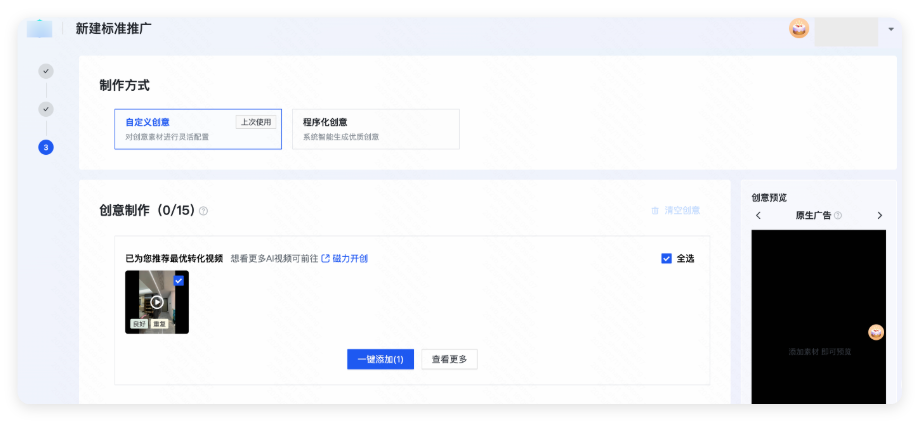The height and width of the screenshot is (421, 919).
Task: Click the 上次使用 tag
Action: coord(256,122)
